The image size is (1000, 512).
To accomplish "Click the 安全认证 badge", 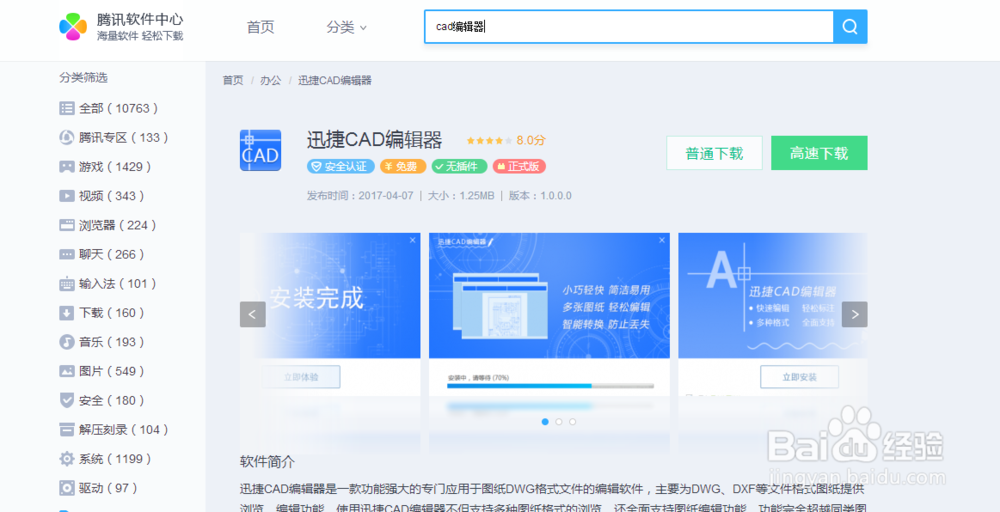I will (341, 166).
